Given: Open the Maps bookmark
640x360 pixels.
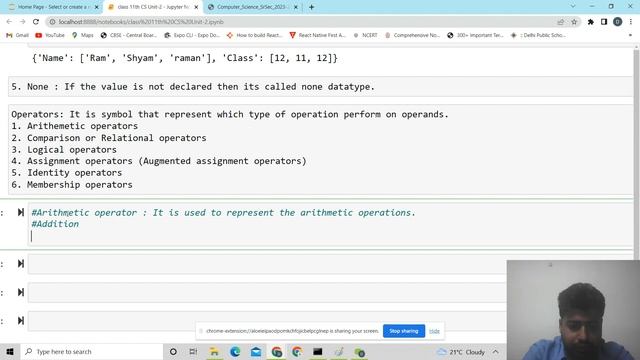Looking at the screenshot, I should point(83,35).
